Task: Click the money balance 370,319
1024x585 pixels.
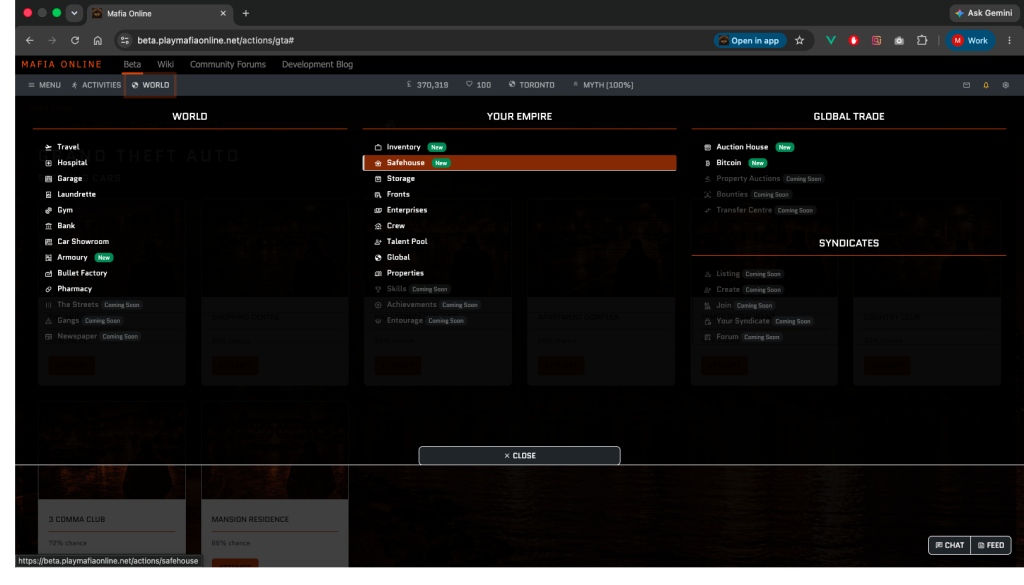Action: tap(427, 85)
